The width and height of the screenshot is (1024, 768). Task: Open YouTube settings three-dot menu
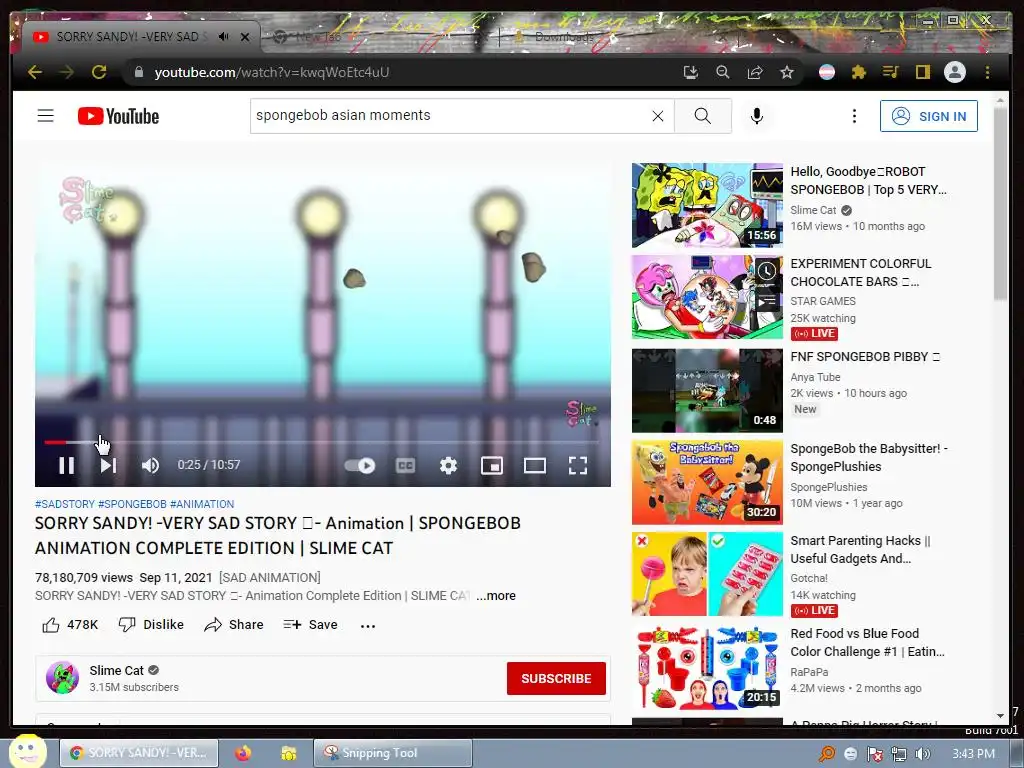[x=854, y=116]
